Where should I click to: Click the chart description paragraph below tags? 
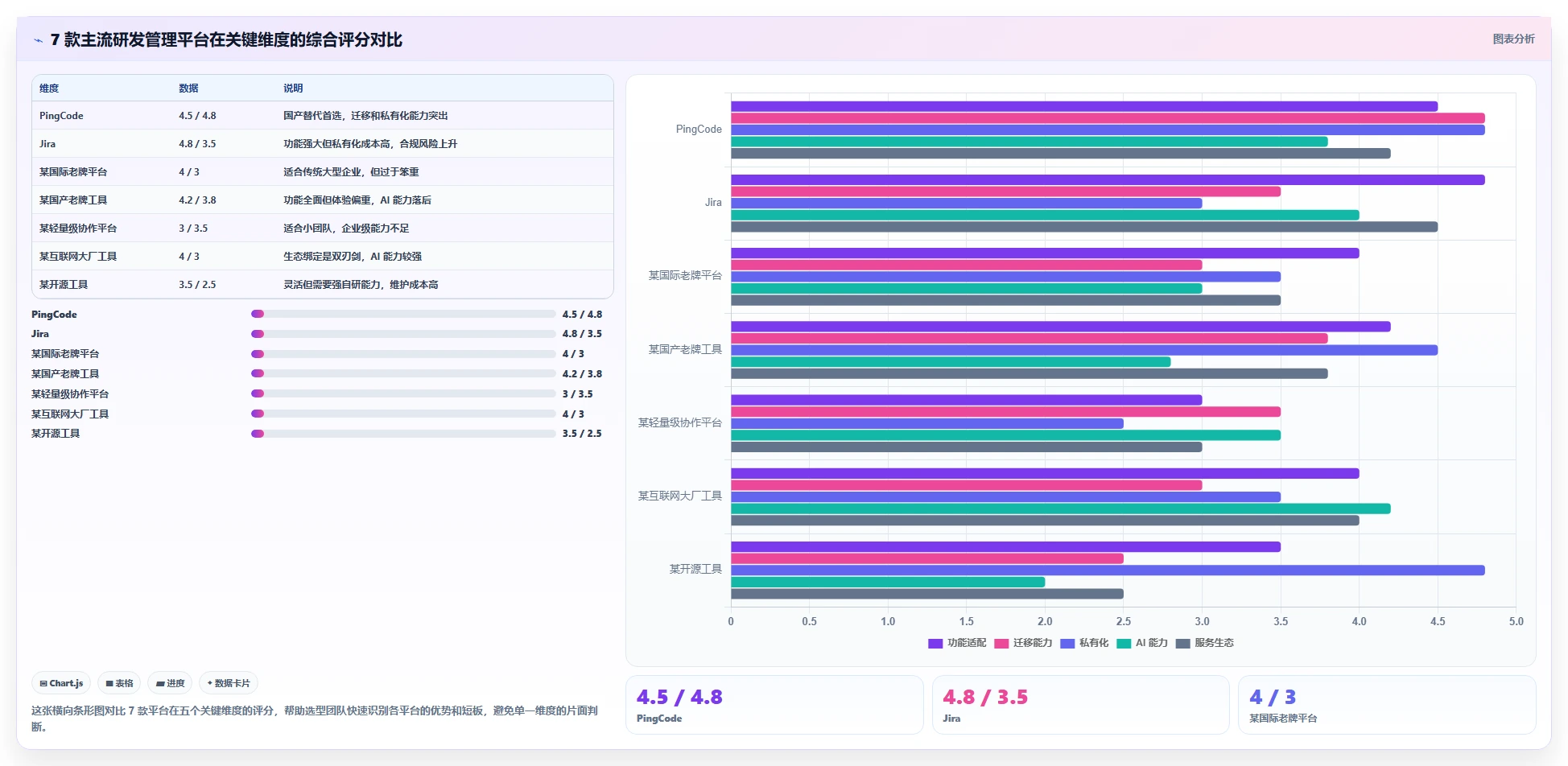tap(315, 719)
